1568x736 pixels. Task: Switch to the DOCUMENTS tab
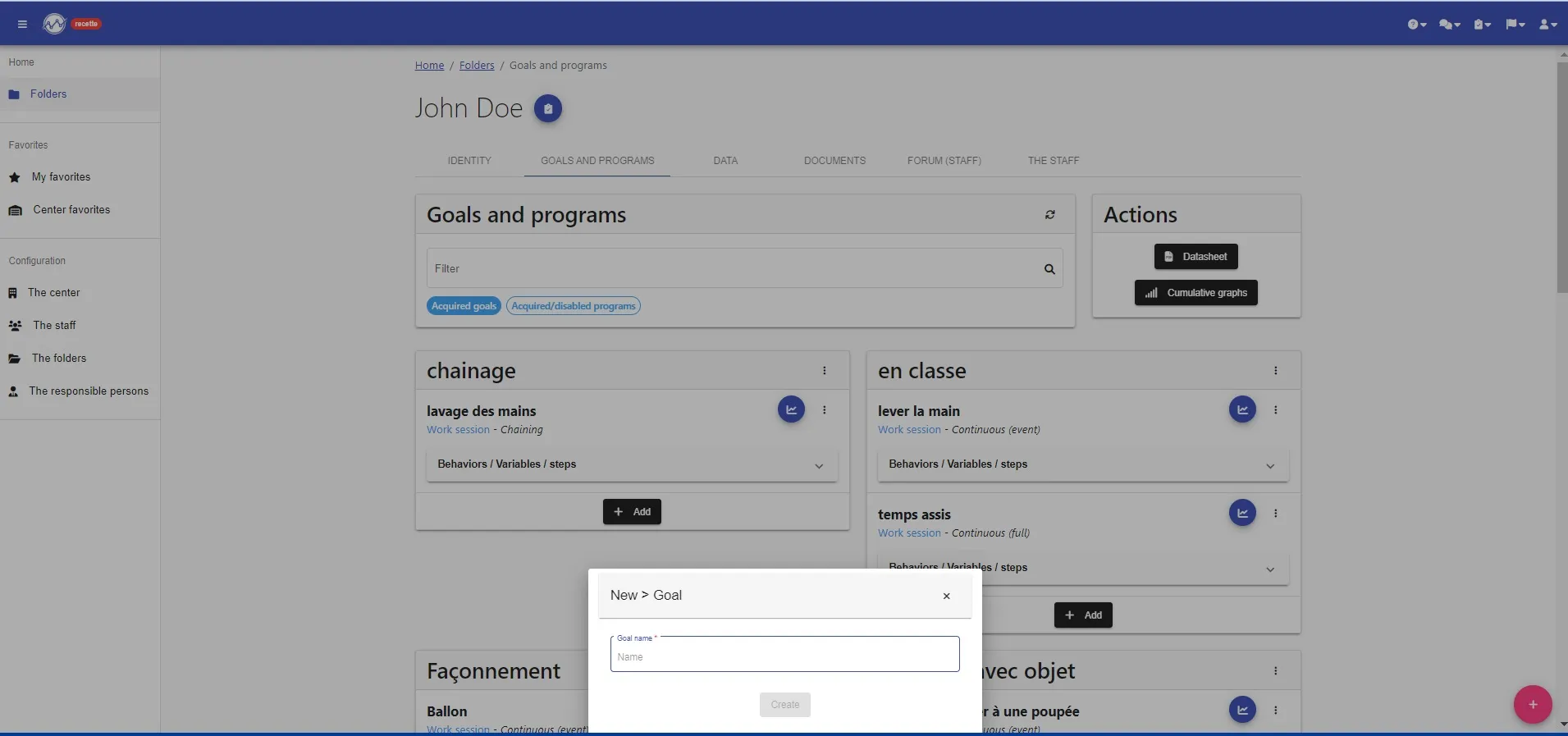click(x=834, y=161)
